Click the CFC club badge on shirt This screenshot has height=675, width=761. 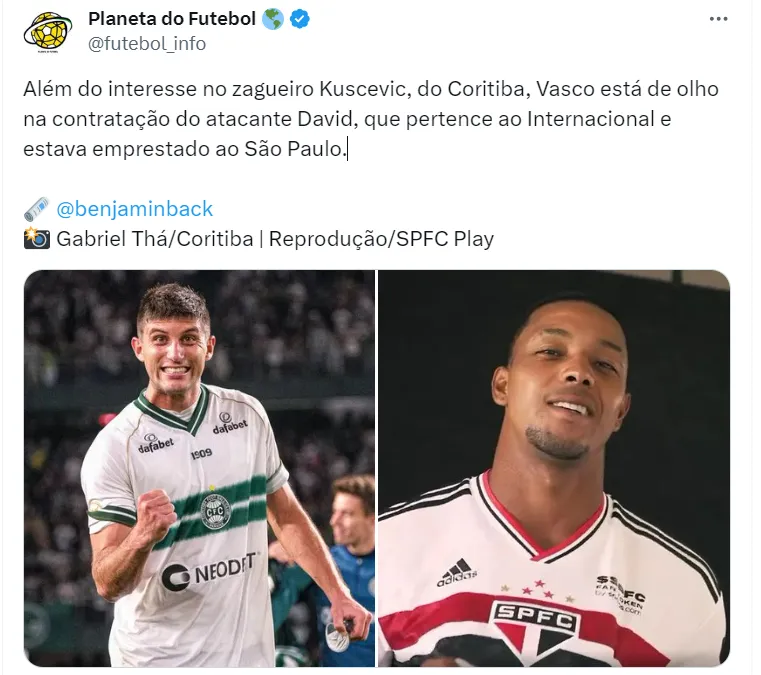[x=215, y=511]
